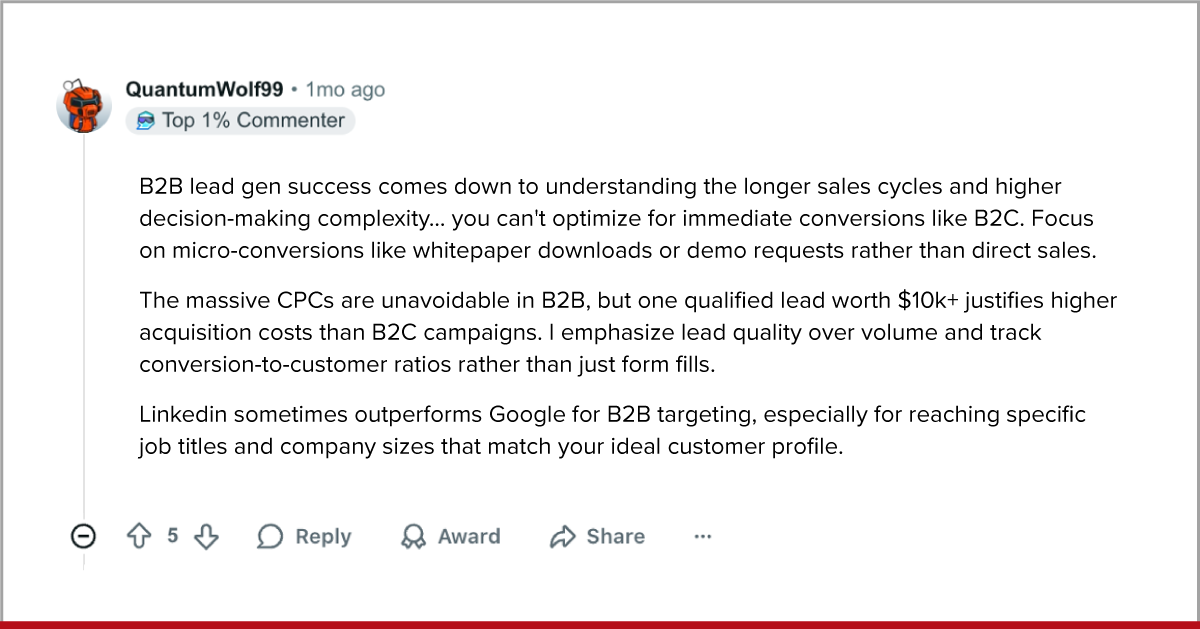
Task: Click the Share arrow icon
Action: (x=565, y=536)
